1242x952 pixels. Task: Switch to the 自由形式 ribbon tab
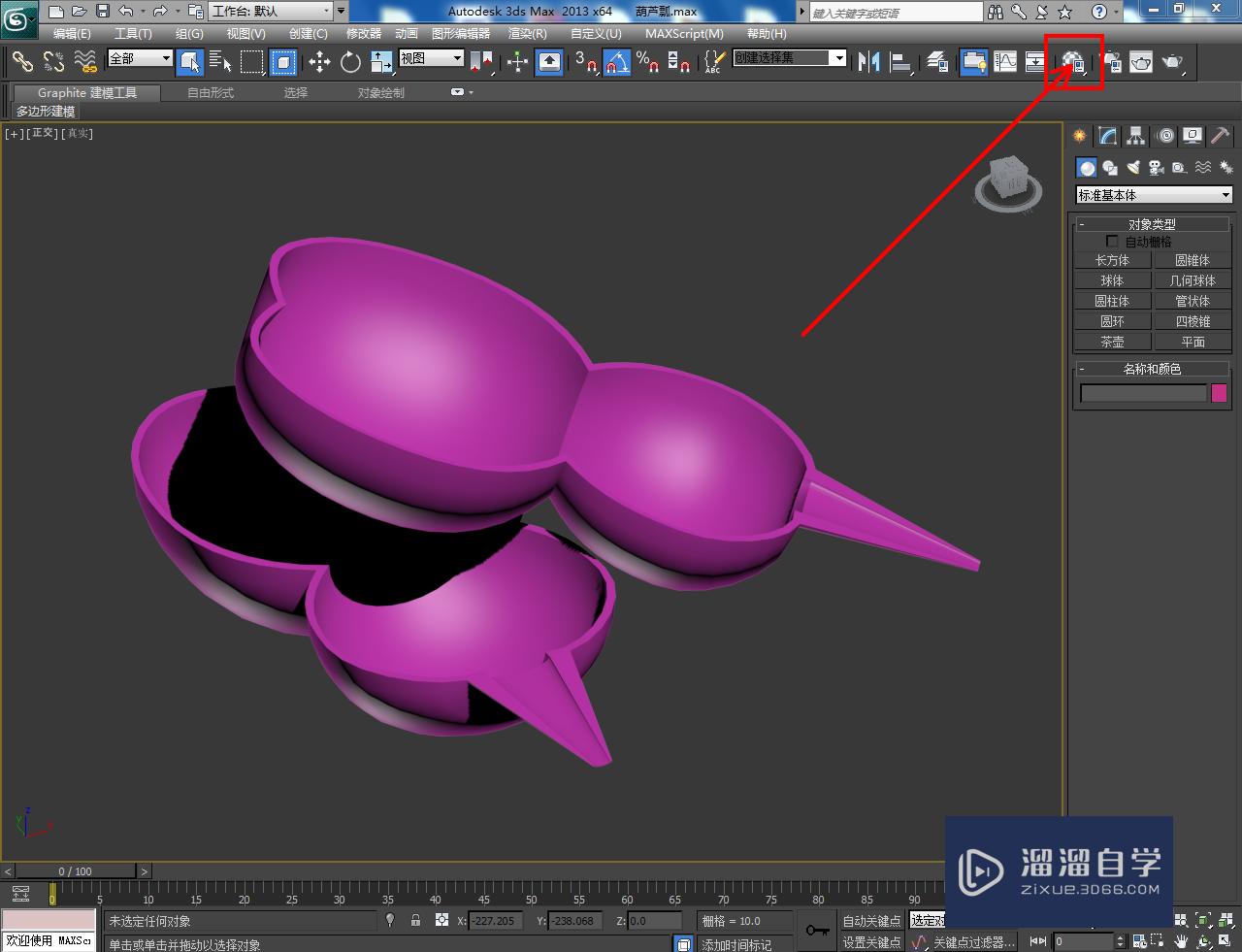[x=211, y=92]
